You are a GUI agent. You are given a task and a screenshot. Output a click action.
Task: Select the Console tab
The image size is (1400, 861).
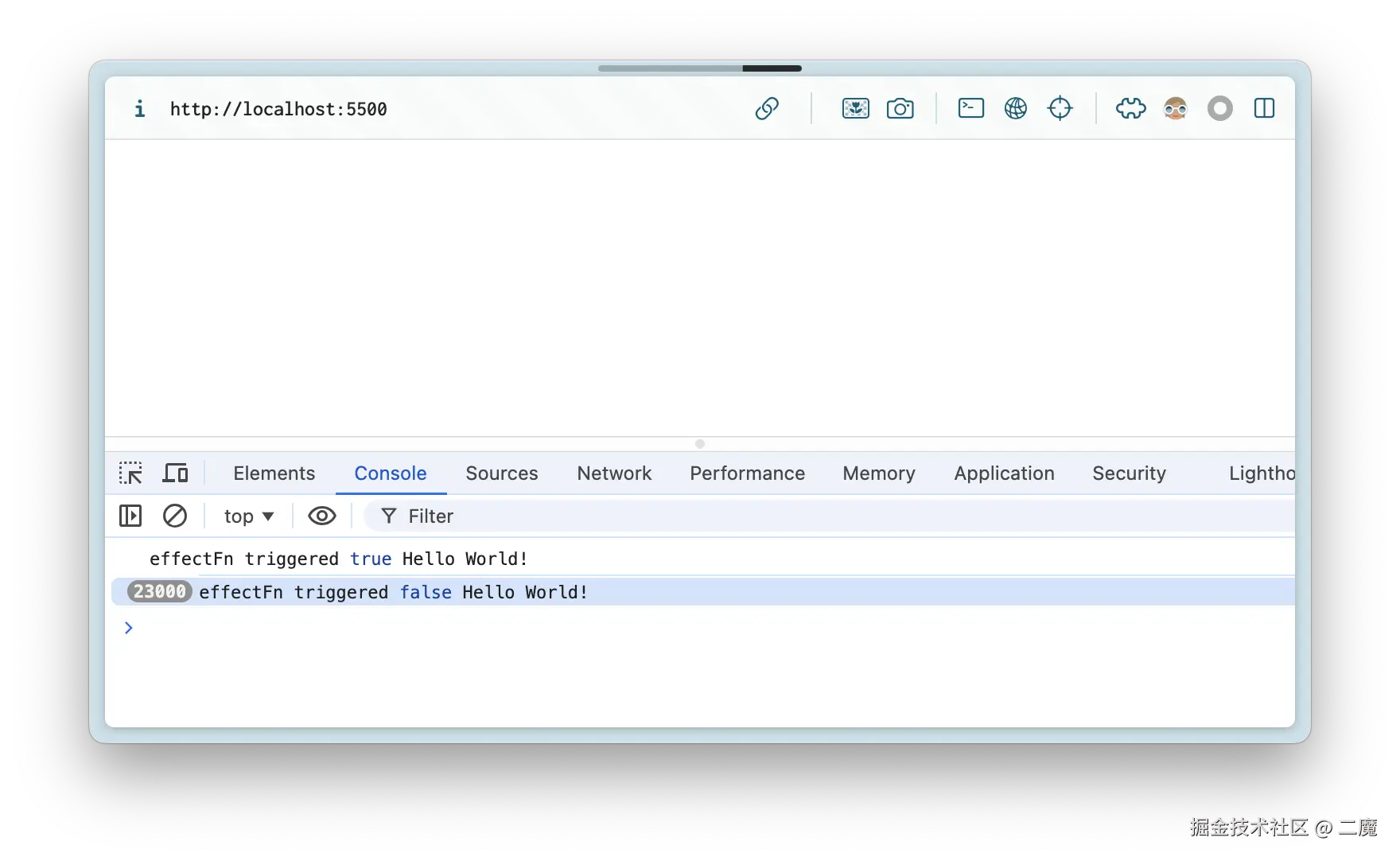391,473
